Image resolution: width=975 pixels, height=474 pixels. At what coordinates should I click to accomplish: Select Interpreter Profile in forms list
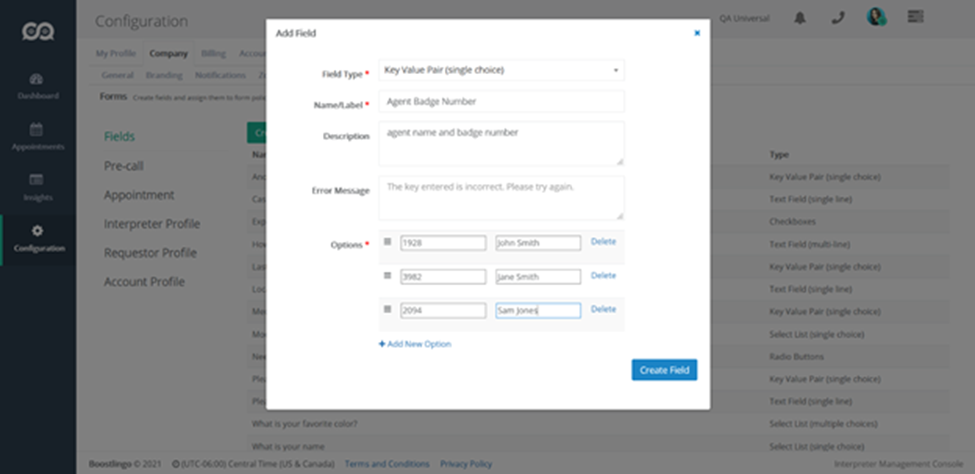(152, 224)
